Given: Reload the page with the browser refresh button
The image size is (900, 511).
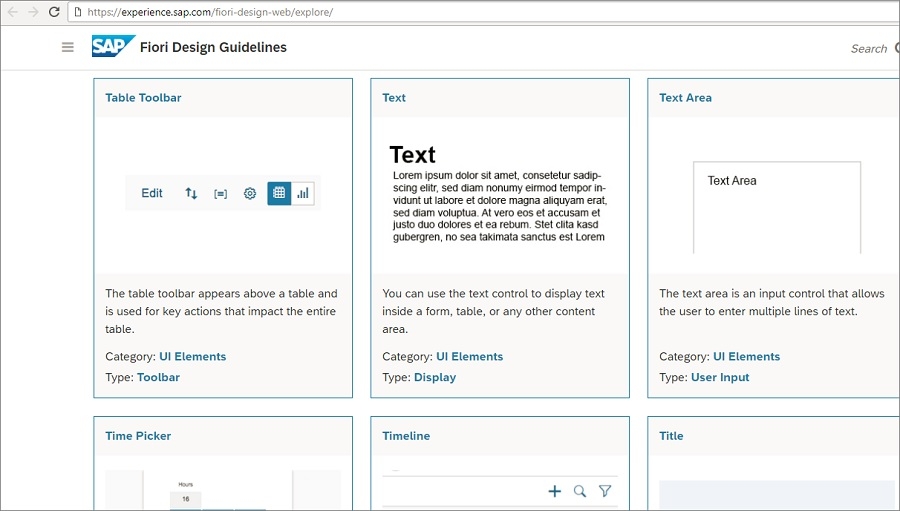Looking at the screenshot, I should point(54,11).
